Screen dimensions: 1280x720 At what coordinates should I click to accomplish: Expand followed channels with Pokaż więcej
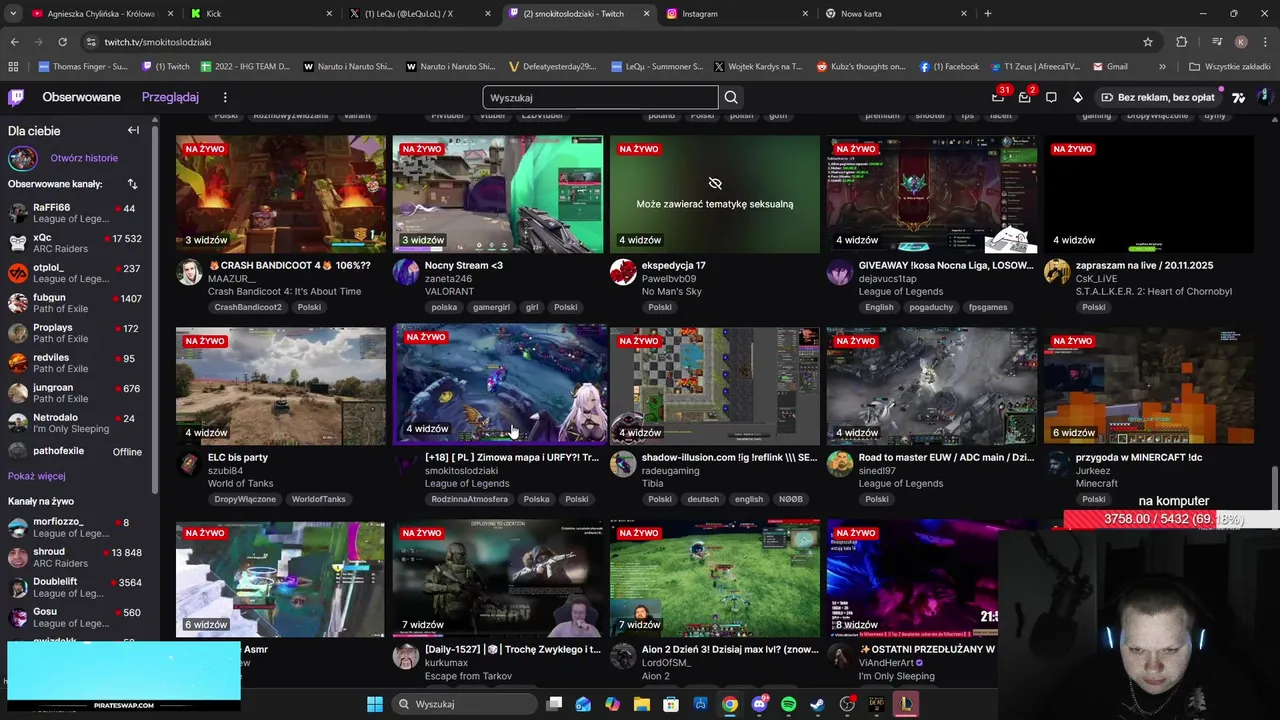(x=37, y=476)
